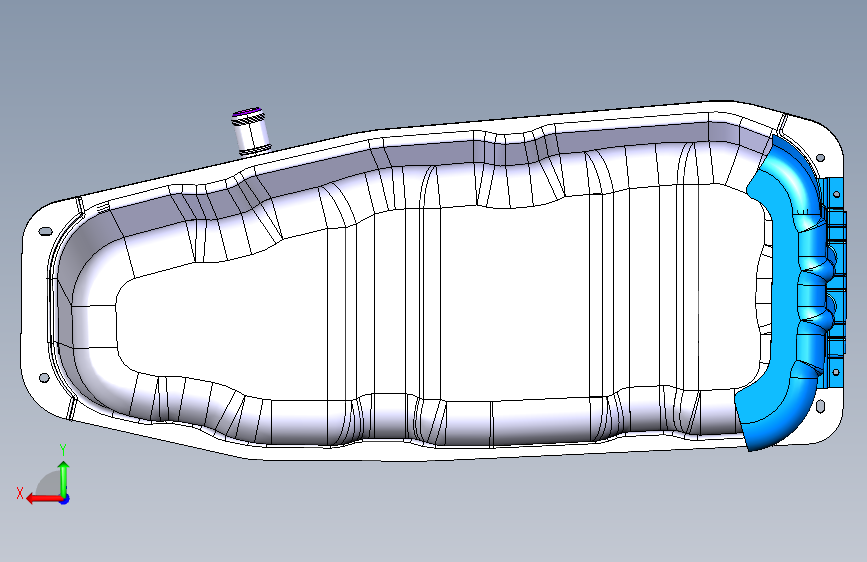Click the blue Z origin dot of triad
This screenshot has height=562, width=867.
65,499
